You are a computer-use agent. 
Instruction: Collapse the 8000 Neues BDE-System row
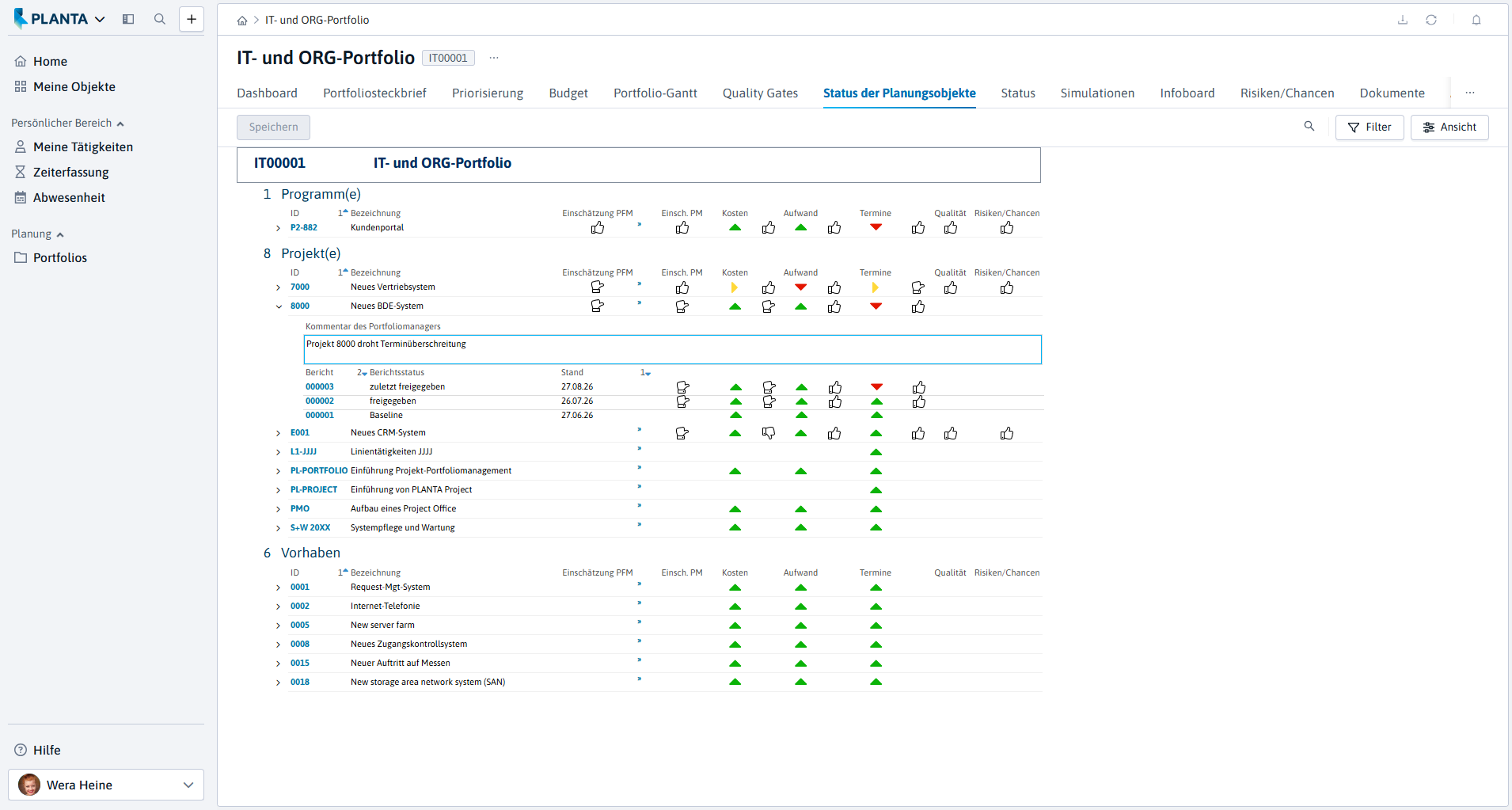[x=278, y=306]
